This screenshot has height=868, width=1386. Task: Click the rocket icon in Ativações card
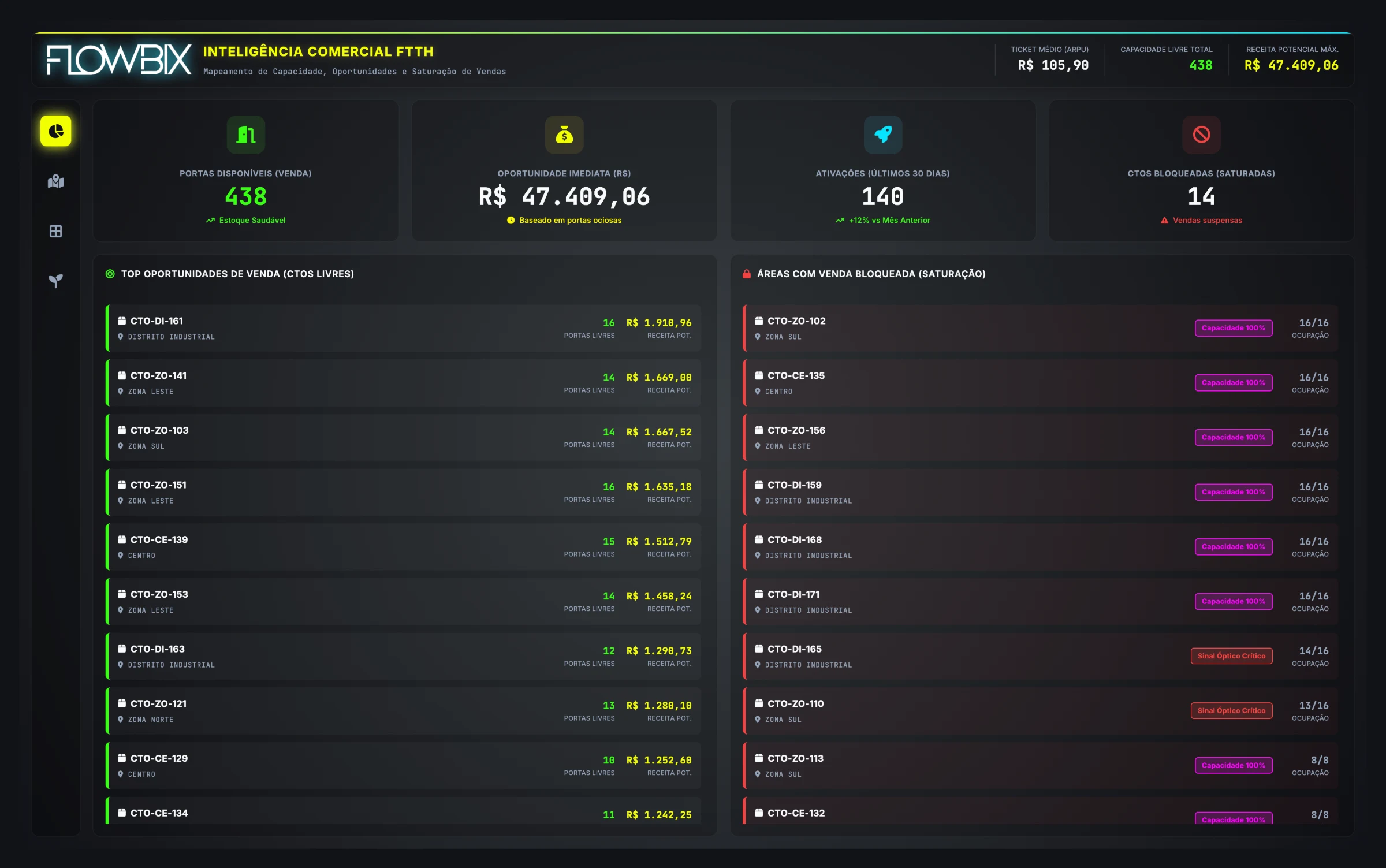click(883, 135)
